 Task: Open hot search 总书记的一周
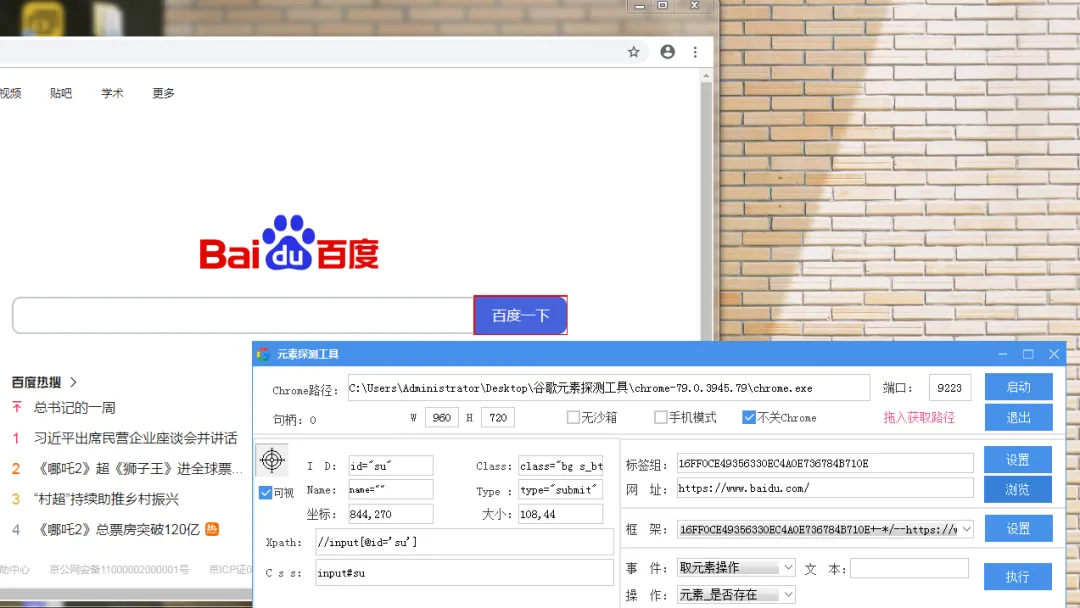tap(74, 408)
